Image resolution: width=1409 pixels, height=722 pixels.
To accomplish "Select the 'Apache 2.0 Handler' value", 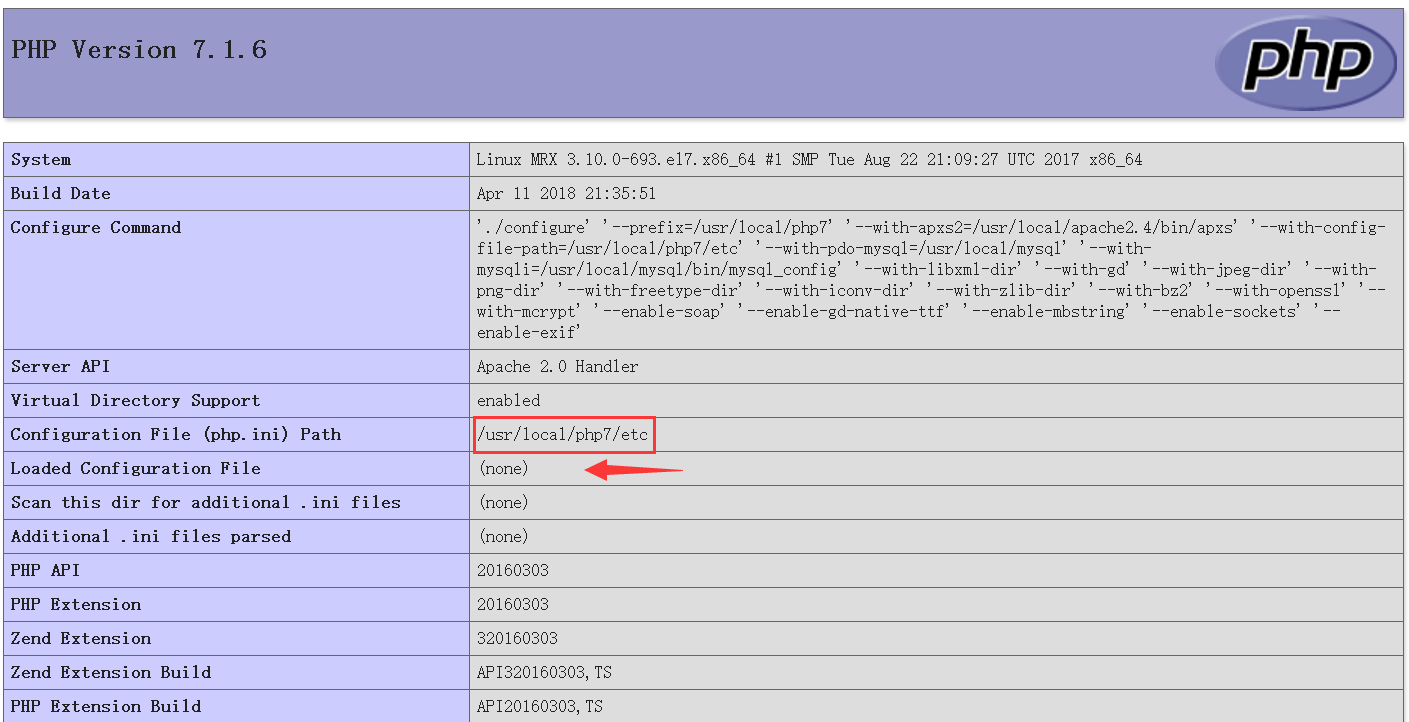I will pyautogui.click(x=557, y=367).
